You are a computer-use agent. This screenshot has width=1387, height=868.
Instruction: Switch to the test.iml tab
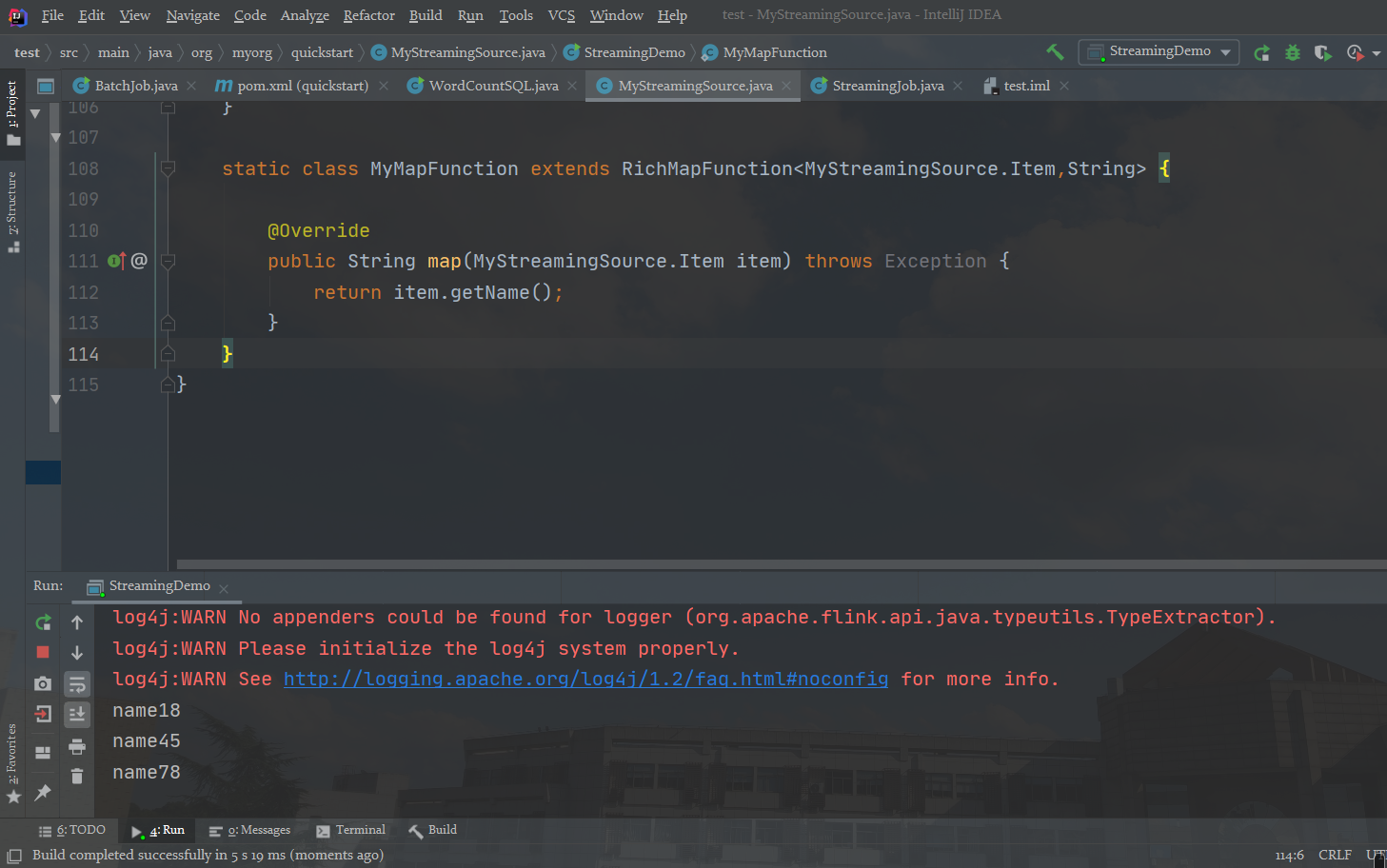pos(1026,86)
